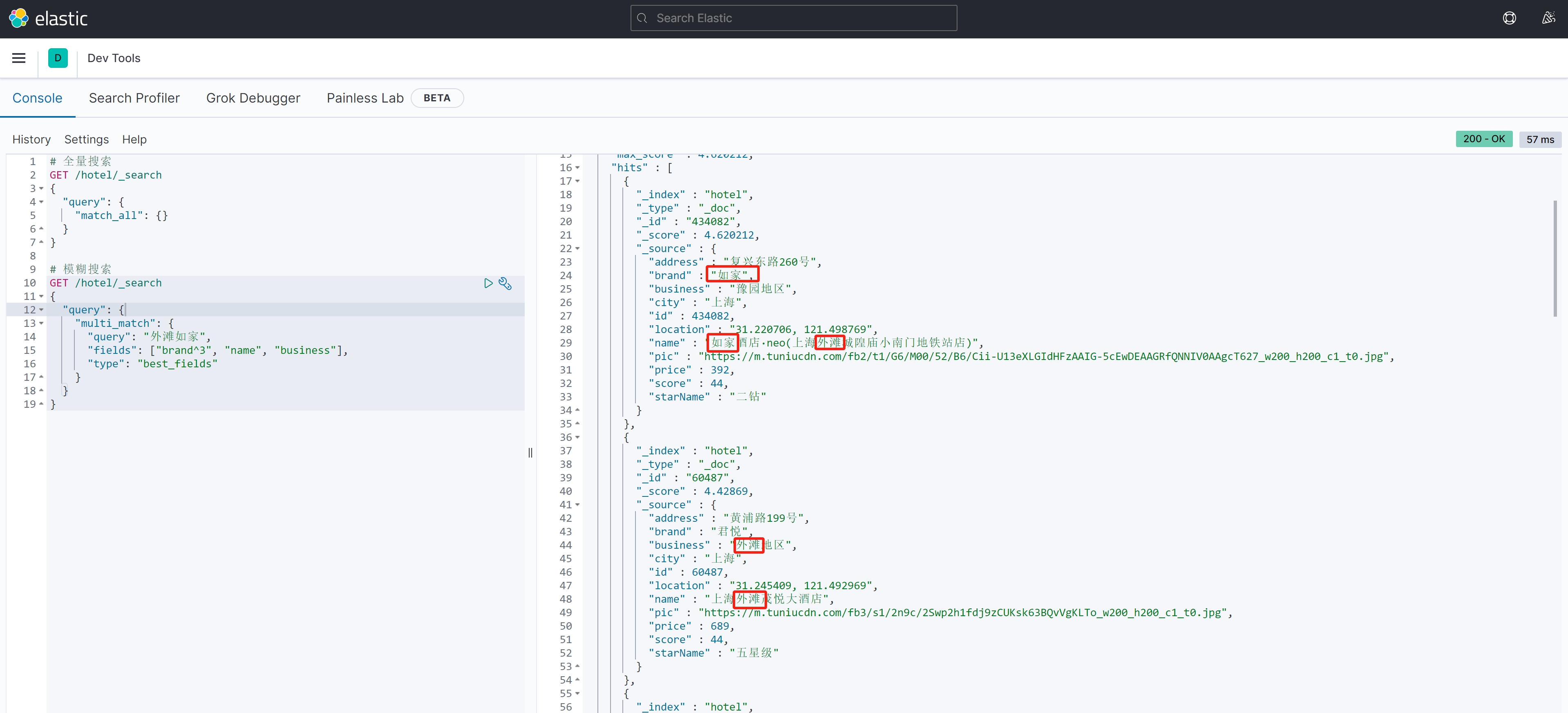Click the search magnifier icon
This screenshot has width=1568, height=713.
point(642,18)
